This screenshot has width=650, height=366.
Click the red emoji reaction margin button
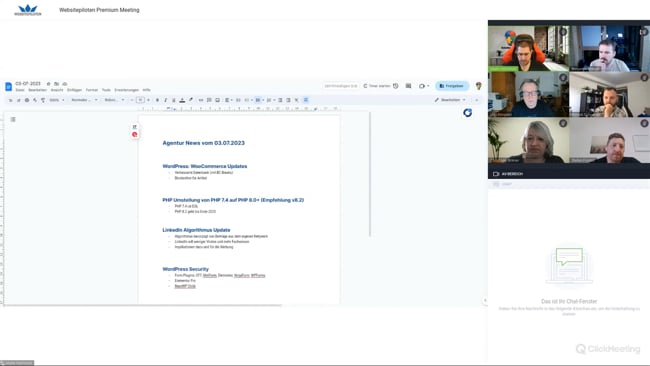coord(134,134)
